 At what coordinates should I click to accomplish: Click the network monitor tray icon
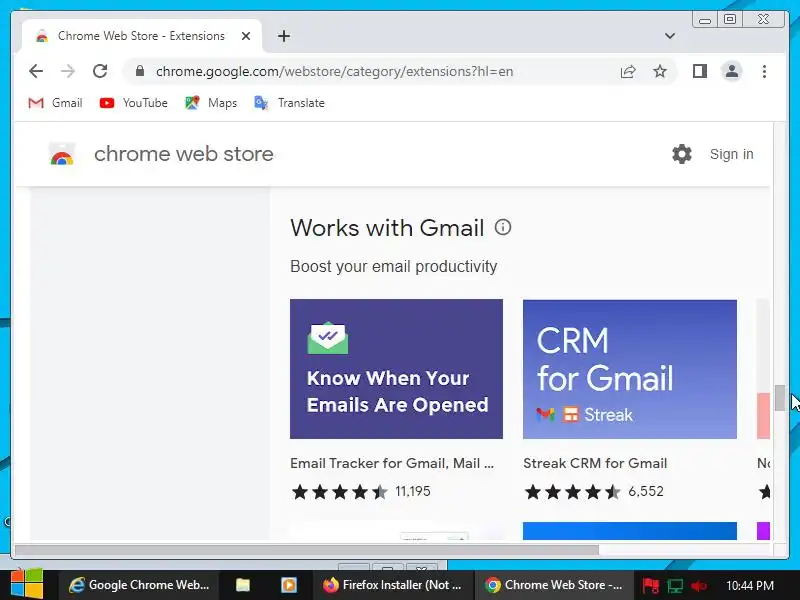675,585
